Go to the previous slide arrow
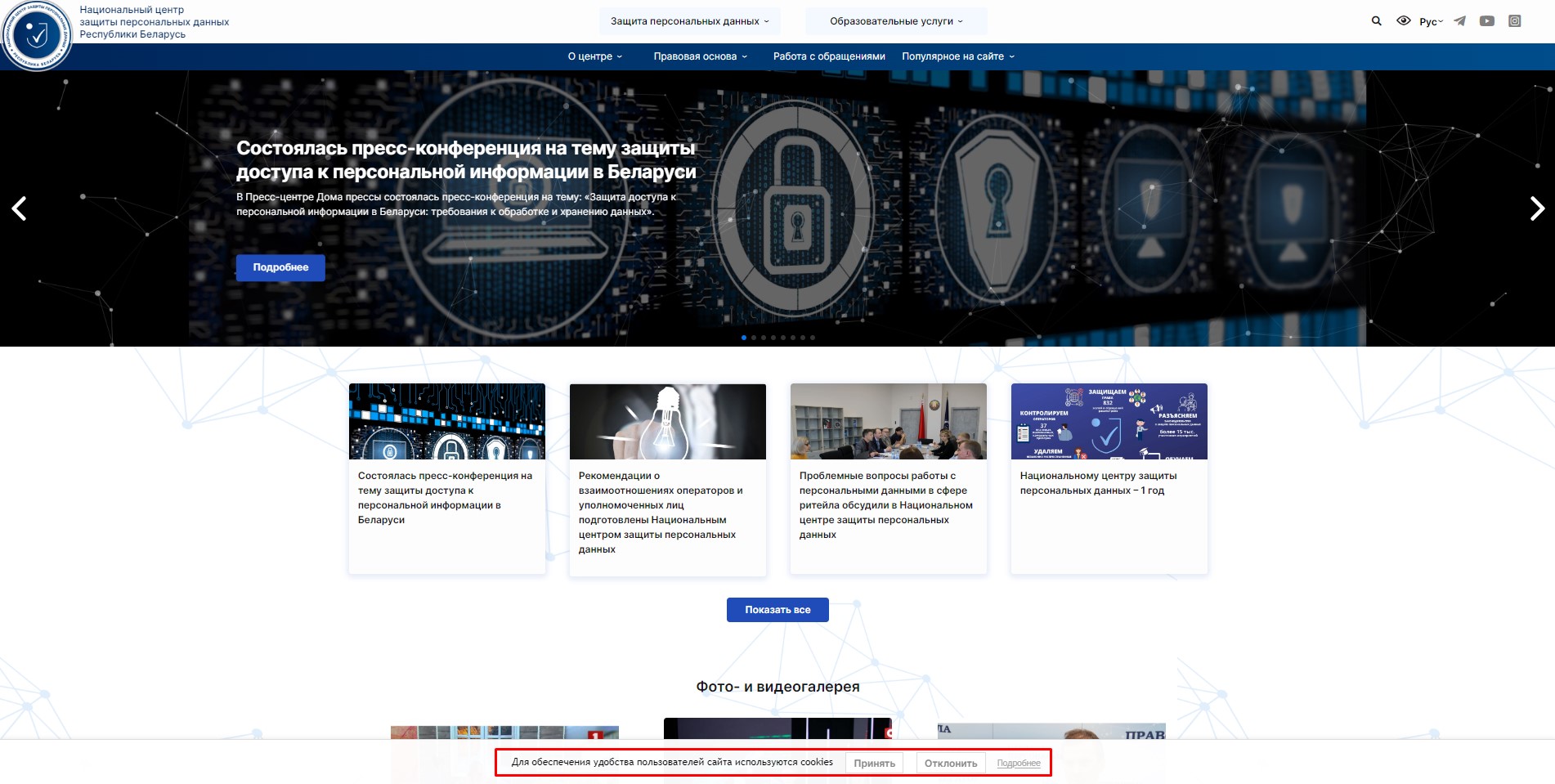The width and height of the screenshot is (1555, 784). [x=20, y=208]
